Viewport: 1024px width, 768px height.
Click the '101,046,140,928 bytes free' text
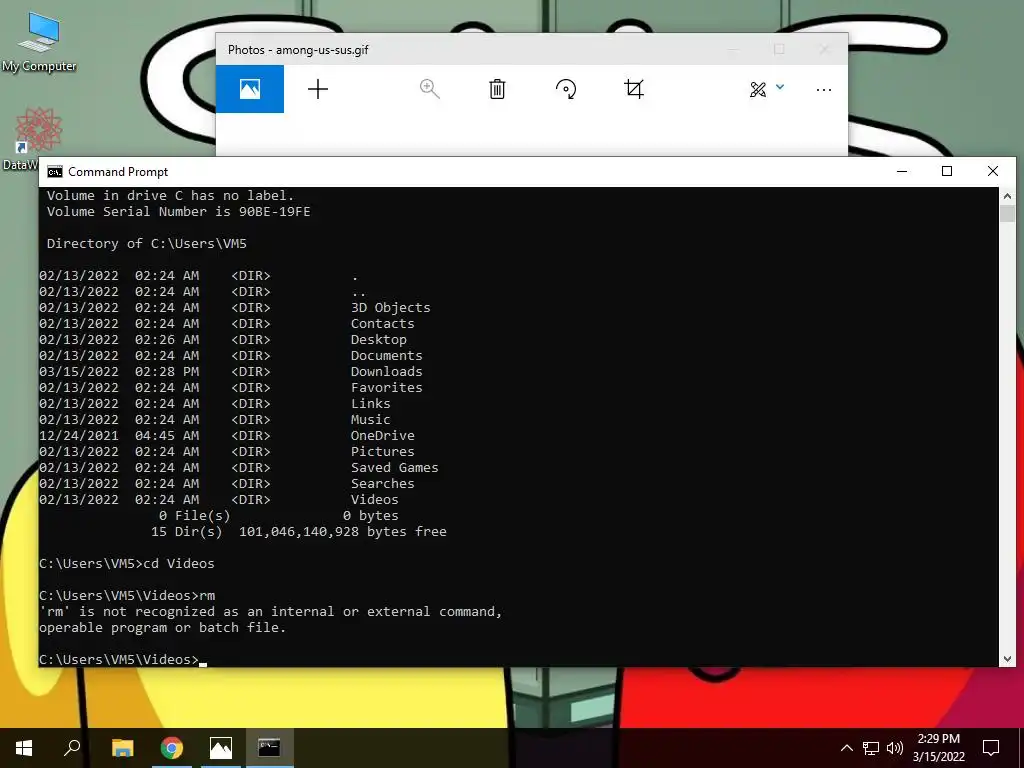click(343, 531)
